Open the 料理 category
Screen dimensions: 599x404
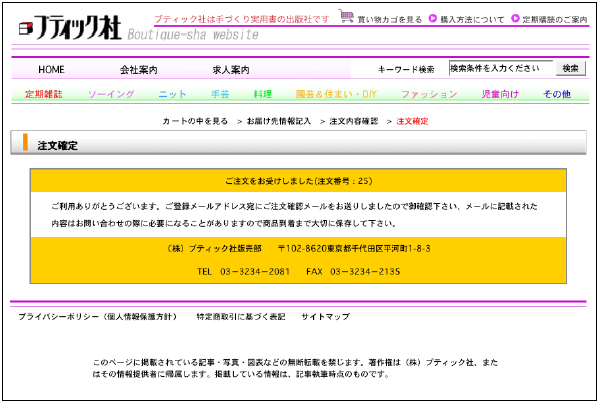click(263, 94)
